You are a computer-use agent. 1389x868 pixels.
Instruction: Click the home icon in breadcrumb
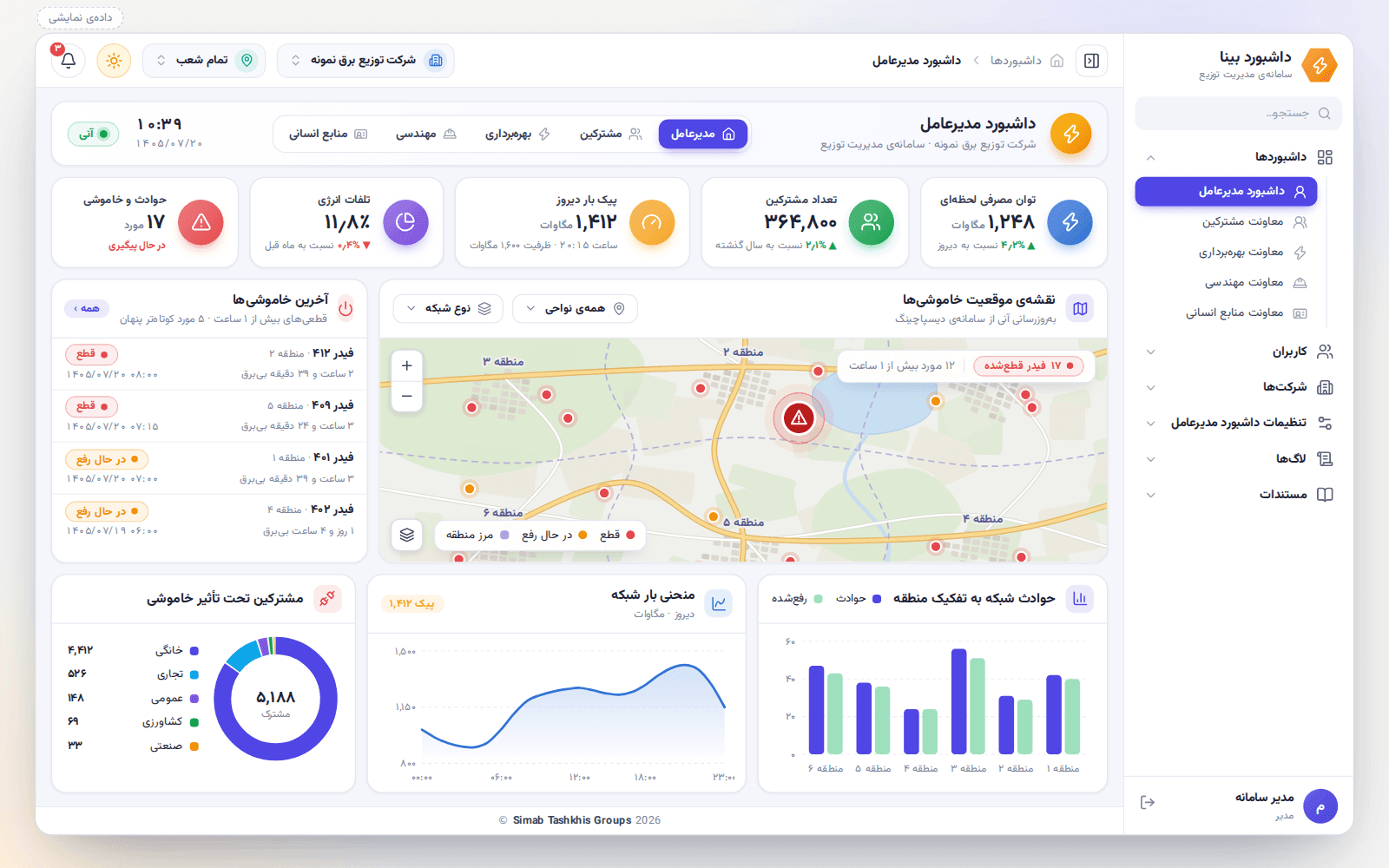tap(1057, 61)
